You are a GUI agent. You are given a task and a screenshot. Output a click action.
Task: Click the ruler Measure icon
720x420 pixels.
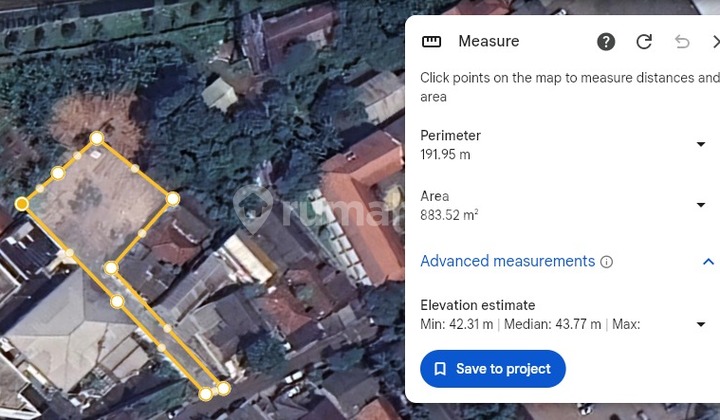click(x=432, y=42)
